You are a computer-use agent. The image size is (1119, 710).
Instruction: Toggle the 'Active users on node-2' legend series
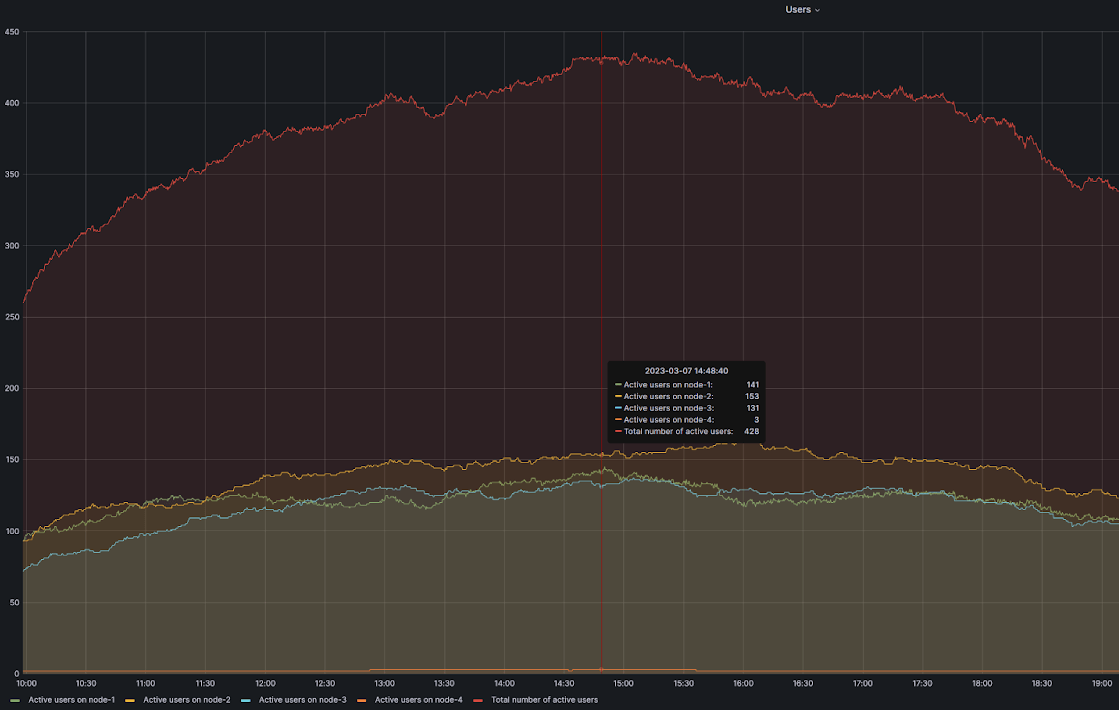pos(186,700)
